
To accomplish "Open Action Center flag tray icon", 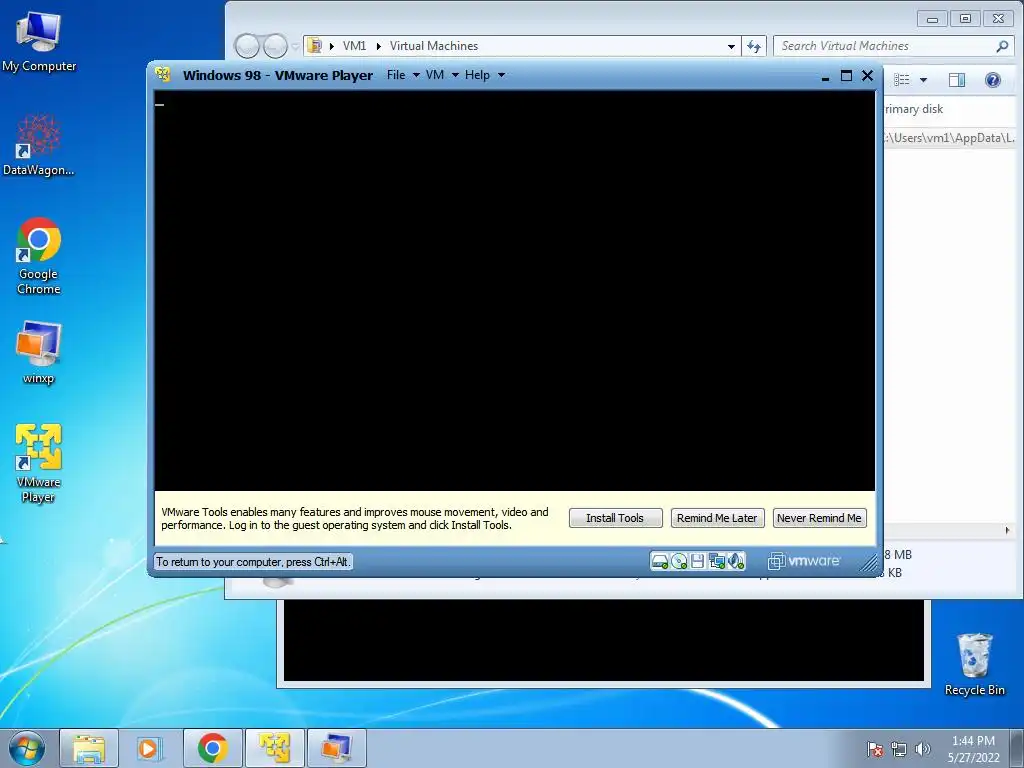I will pos(875,749).
